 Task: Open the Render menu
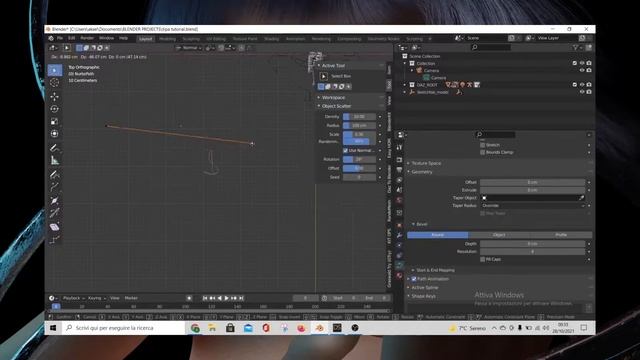coord(87,38)
